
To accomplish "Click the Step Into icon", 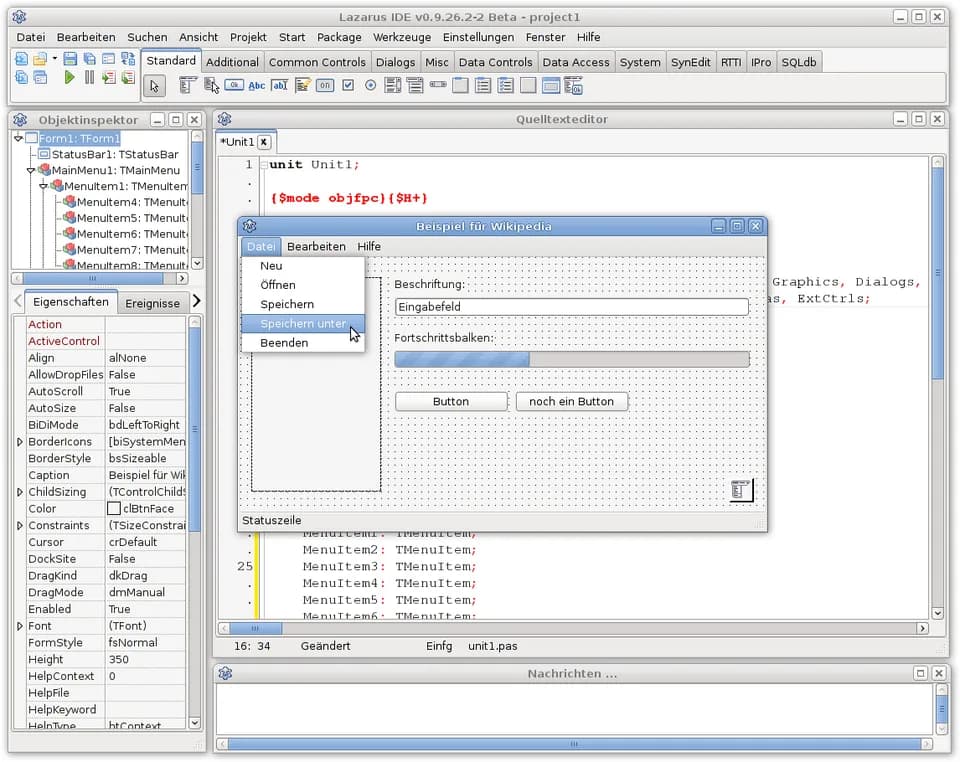I will (108, 78).
